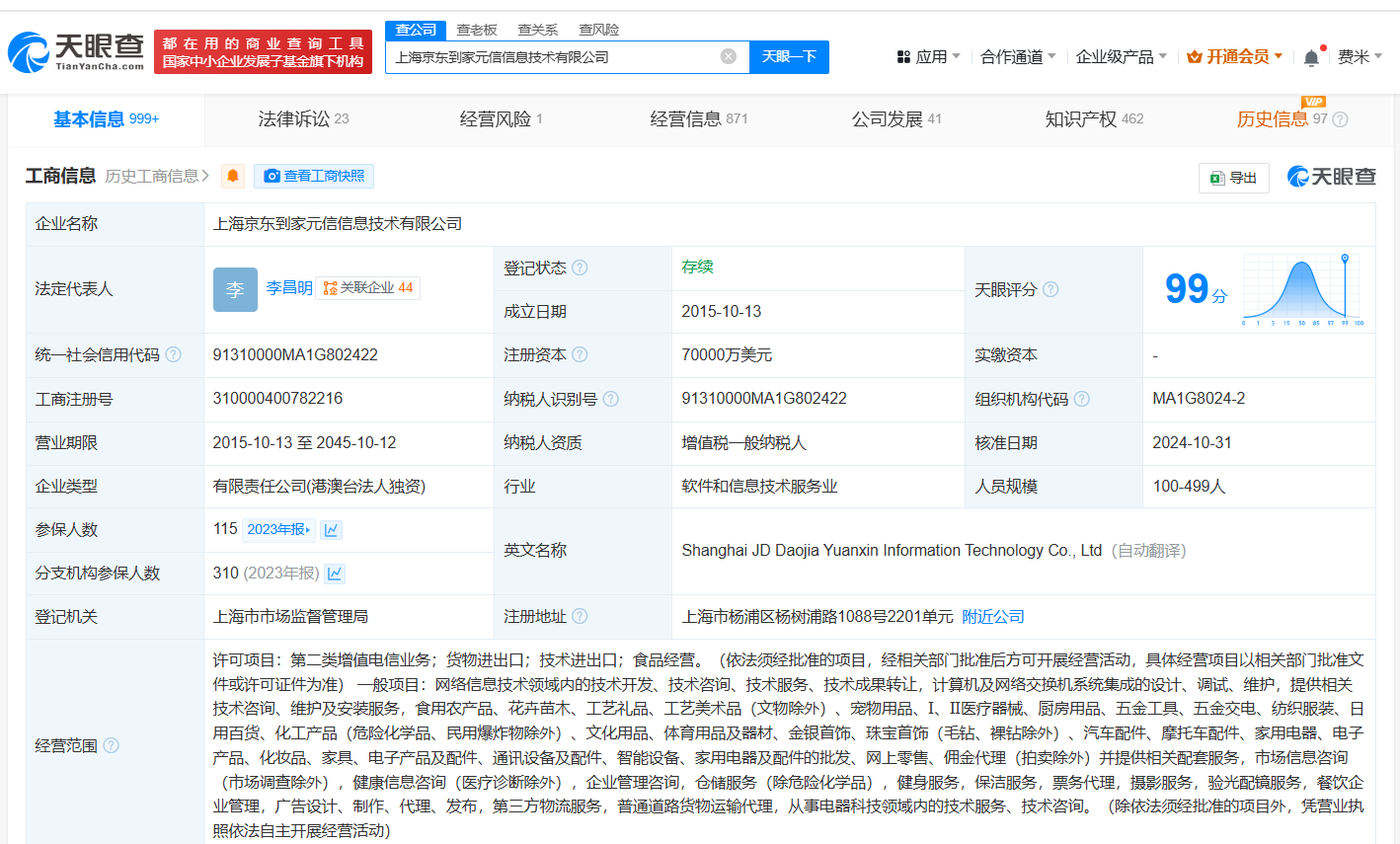Click the 存续 registration status
1400x844 pixels.
tap(697, 267)
